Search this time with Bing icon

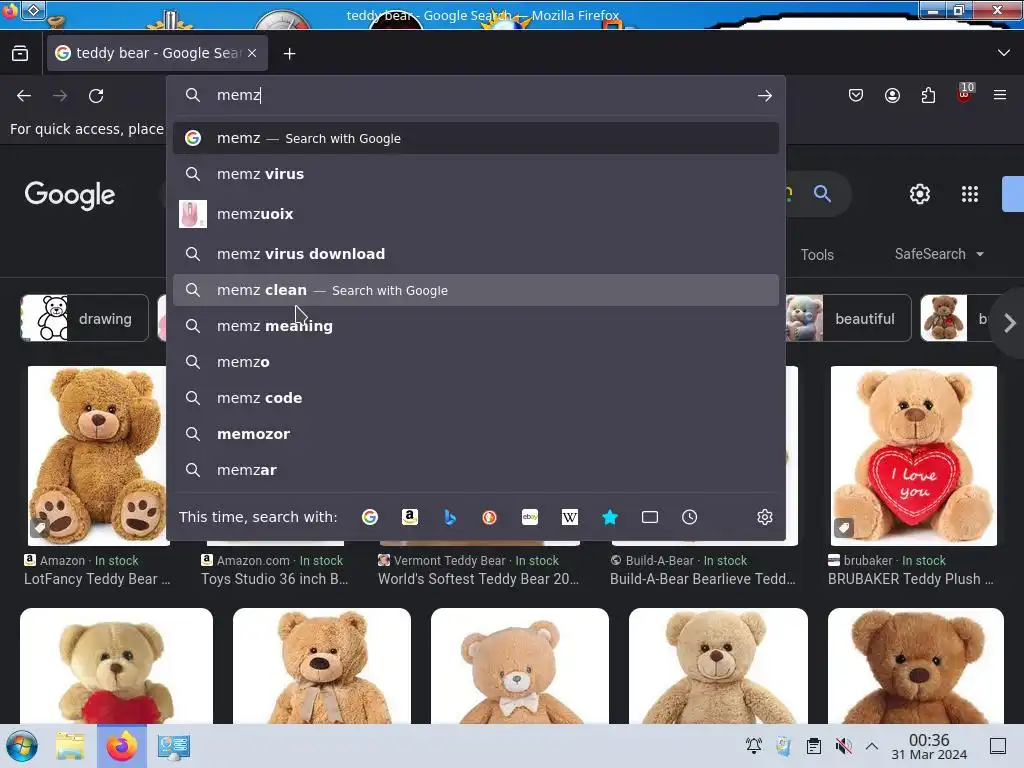450,517
